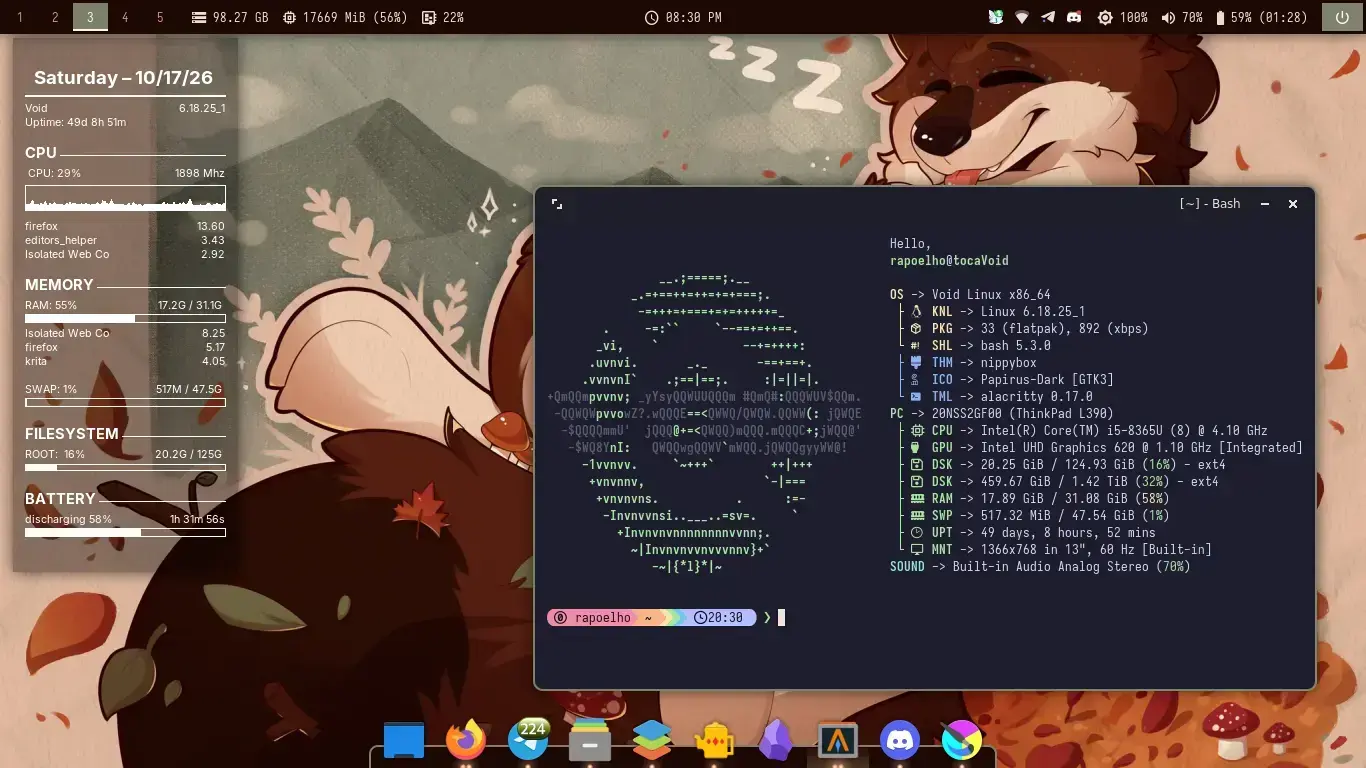Image resolution: width=1366 pixels, height=768 pixels.
Task: Click the brightness sun icon in top bar
Action: tap(1105, 18)
